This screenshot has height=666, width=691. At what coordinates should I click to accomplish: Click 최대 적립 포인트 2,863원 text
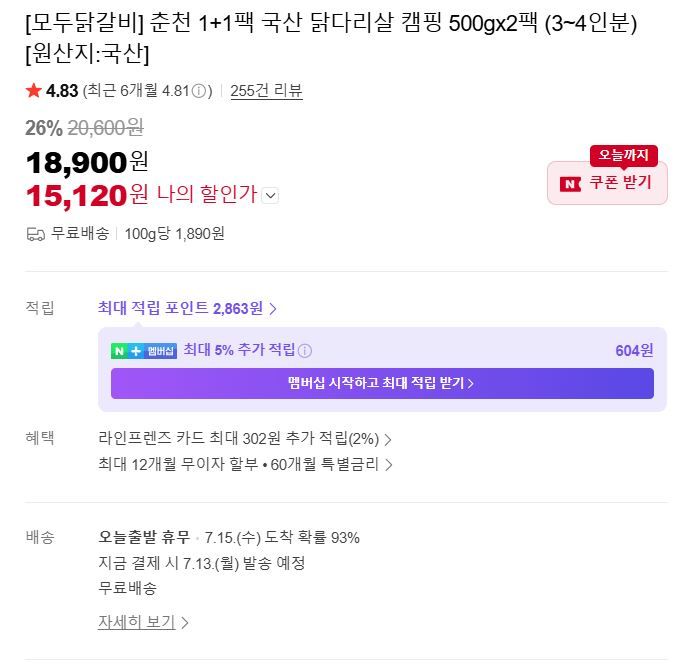pyautogui.click(x=180, y=308)
